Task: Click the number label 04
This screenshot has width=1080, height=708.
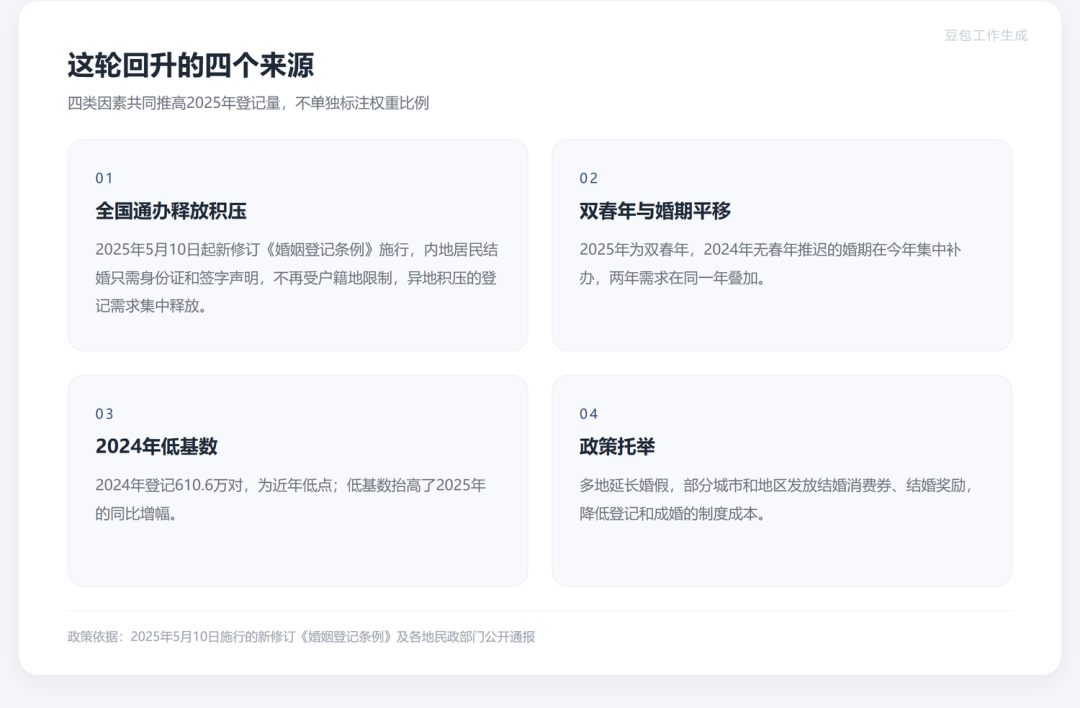Action: pos(588,414)
